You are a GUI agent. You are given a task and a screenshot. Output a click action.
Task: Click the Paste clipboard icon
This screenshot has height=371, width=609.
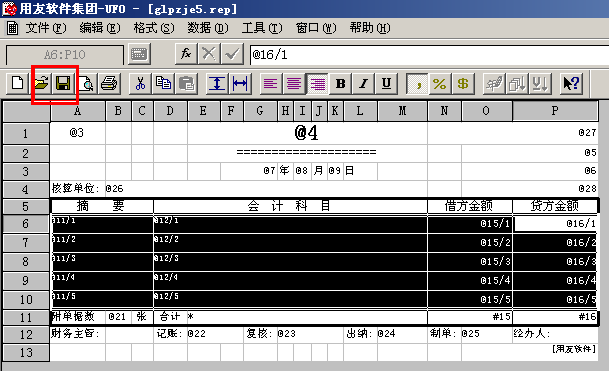click(x=186, y=84)
